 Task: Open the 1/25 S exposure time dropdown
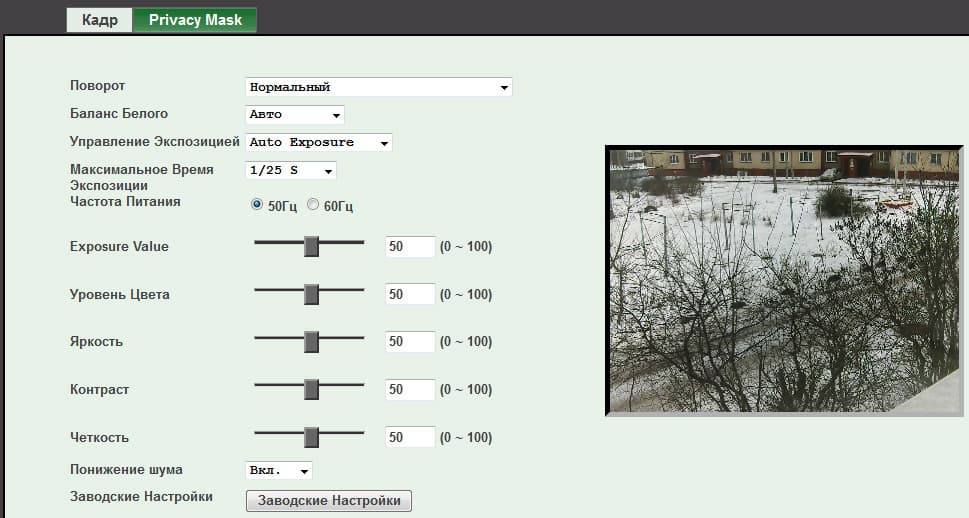(291, 170)
